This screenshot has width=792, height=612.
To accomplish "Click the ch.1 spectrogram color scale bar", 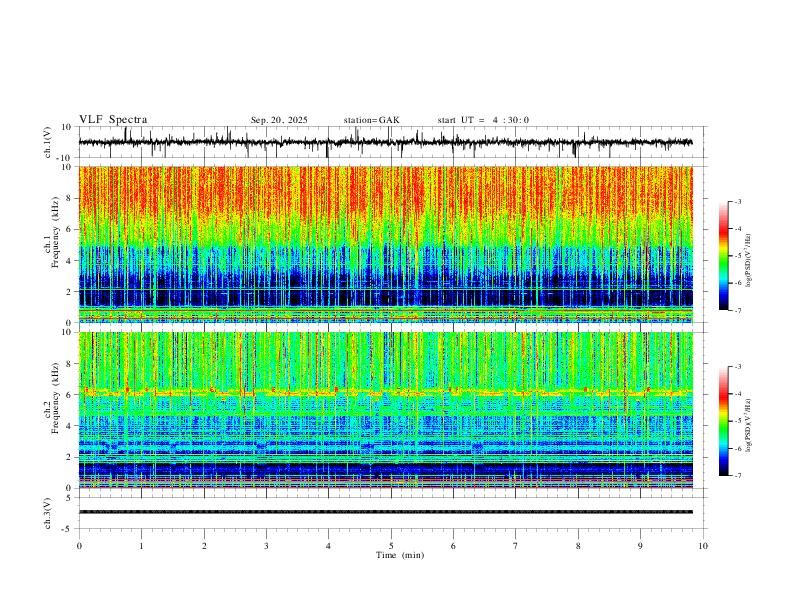I will point(723,256).
